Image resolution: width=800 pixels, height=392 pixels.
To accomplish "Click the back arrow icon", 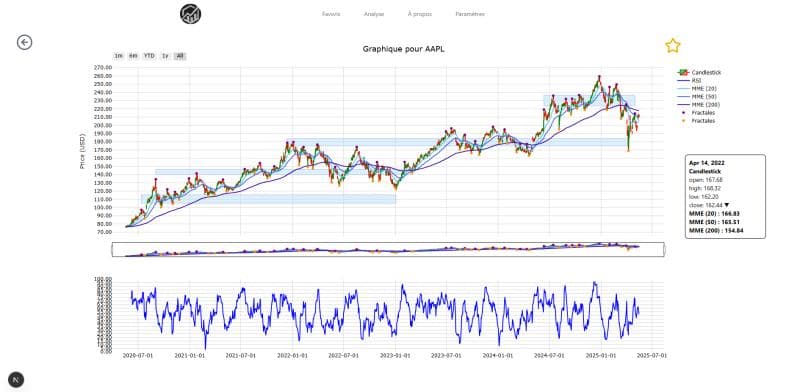I will pos(24,42).
